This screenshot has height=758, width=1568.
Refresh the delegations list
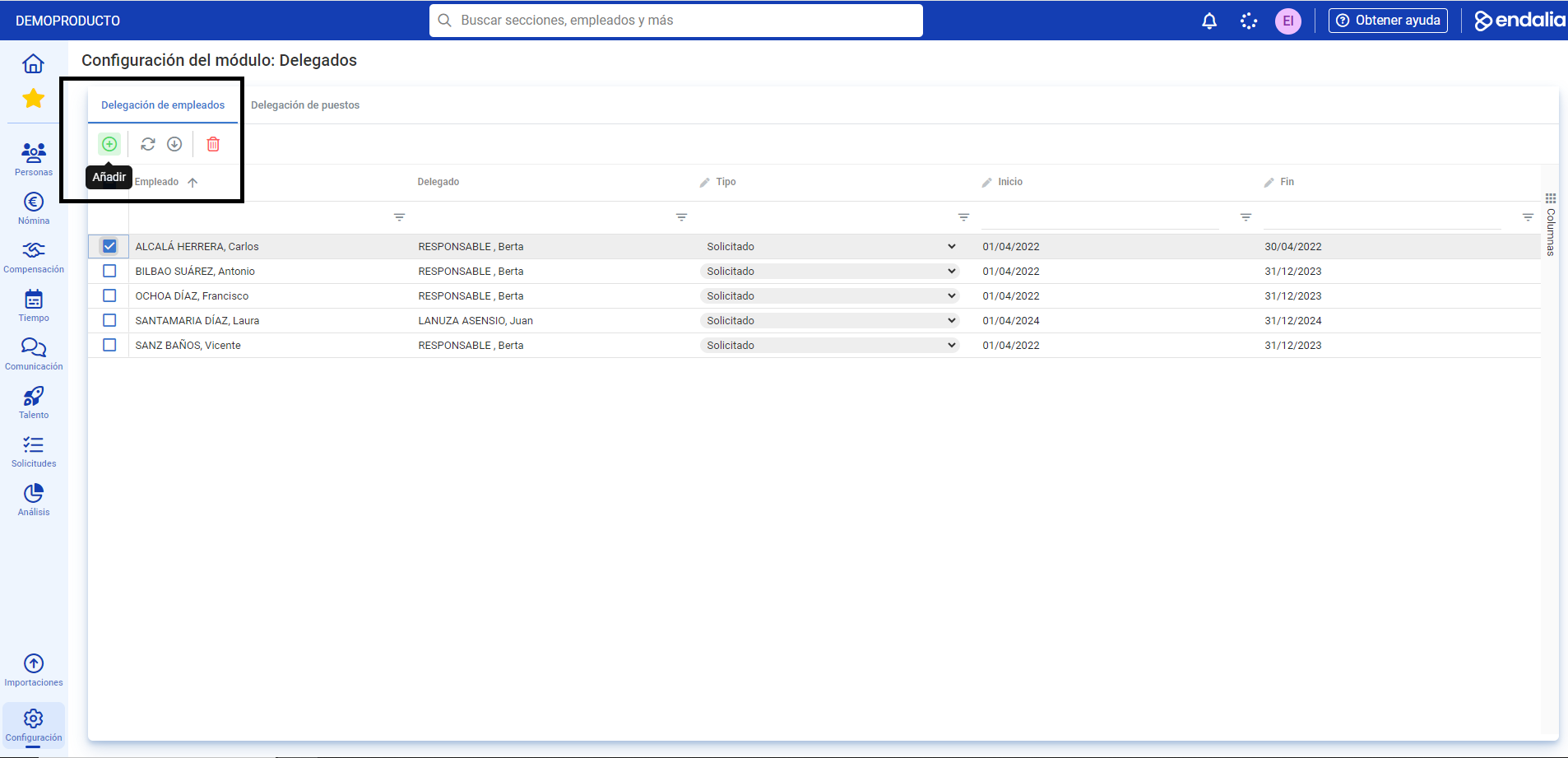pos(148,144)
